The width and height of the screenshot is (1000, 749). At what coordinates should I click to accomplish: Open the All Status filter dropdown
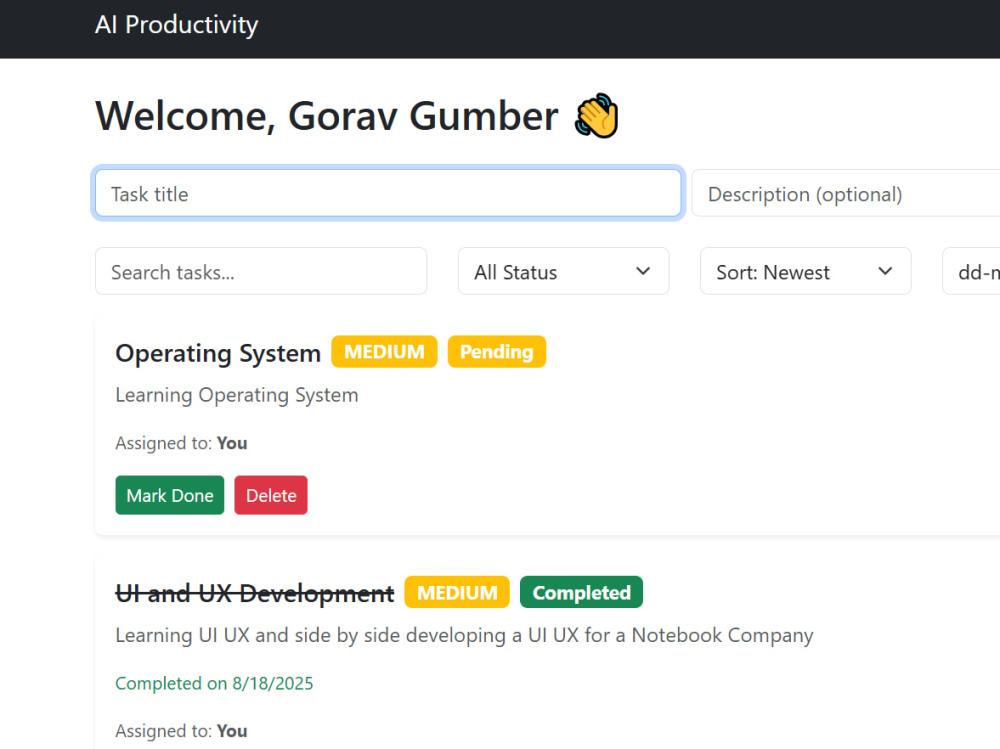tap(563, 272)
